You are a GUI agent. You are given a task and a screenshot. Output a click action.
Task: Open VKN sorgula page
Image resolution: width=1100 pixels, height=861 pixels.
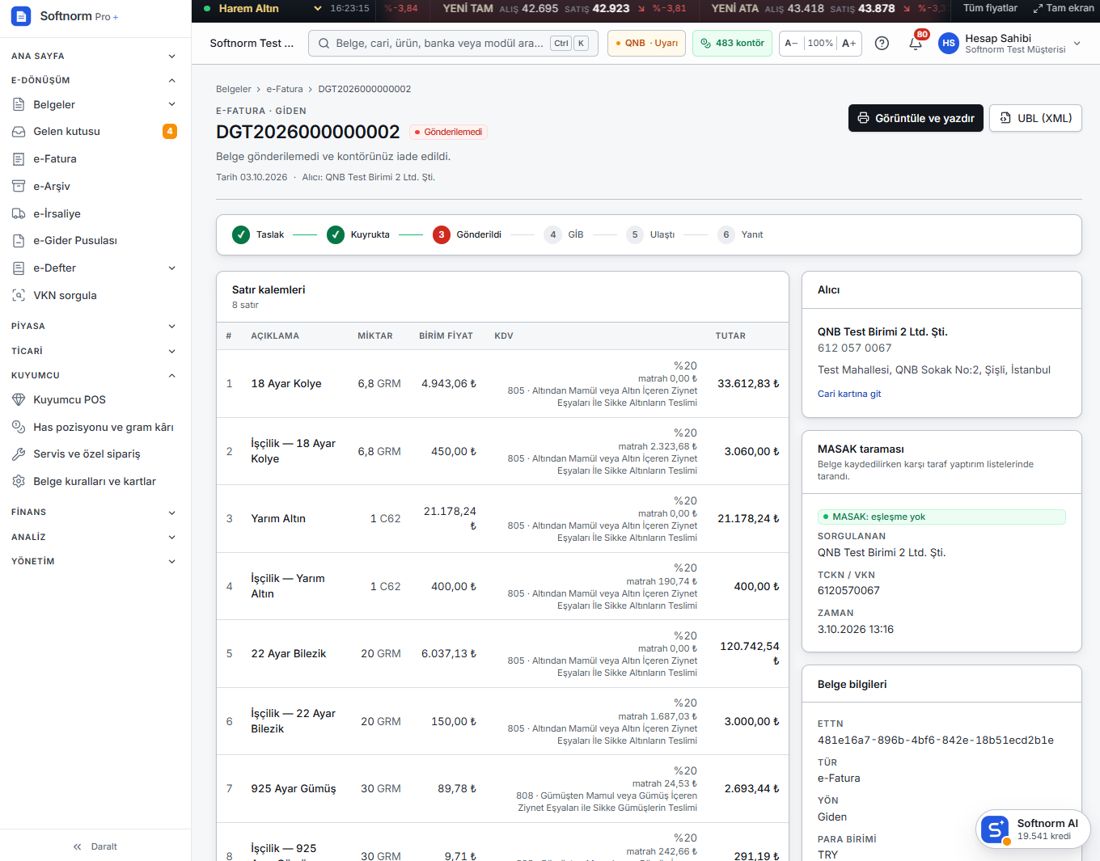coord(94,295)
